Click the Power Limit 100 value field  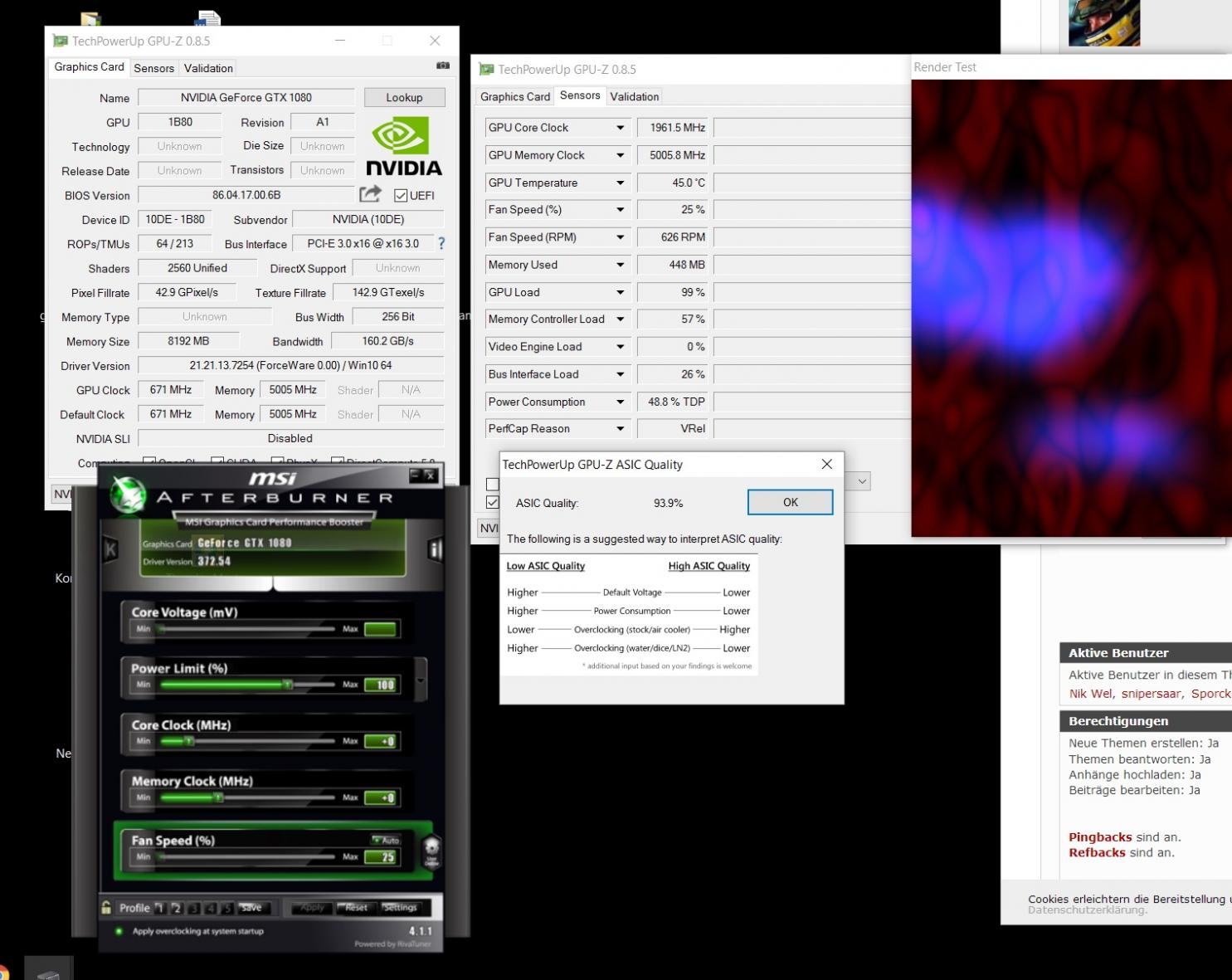382,685
